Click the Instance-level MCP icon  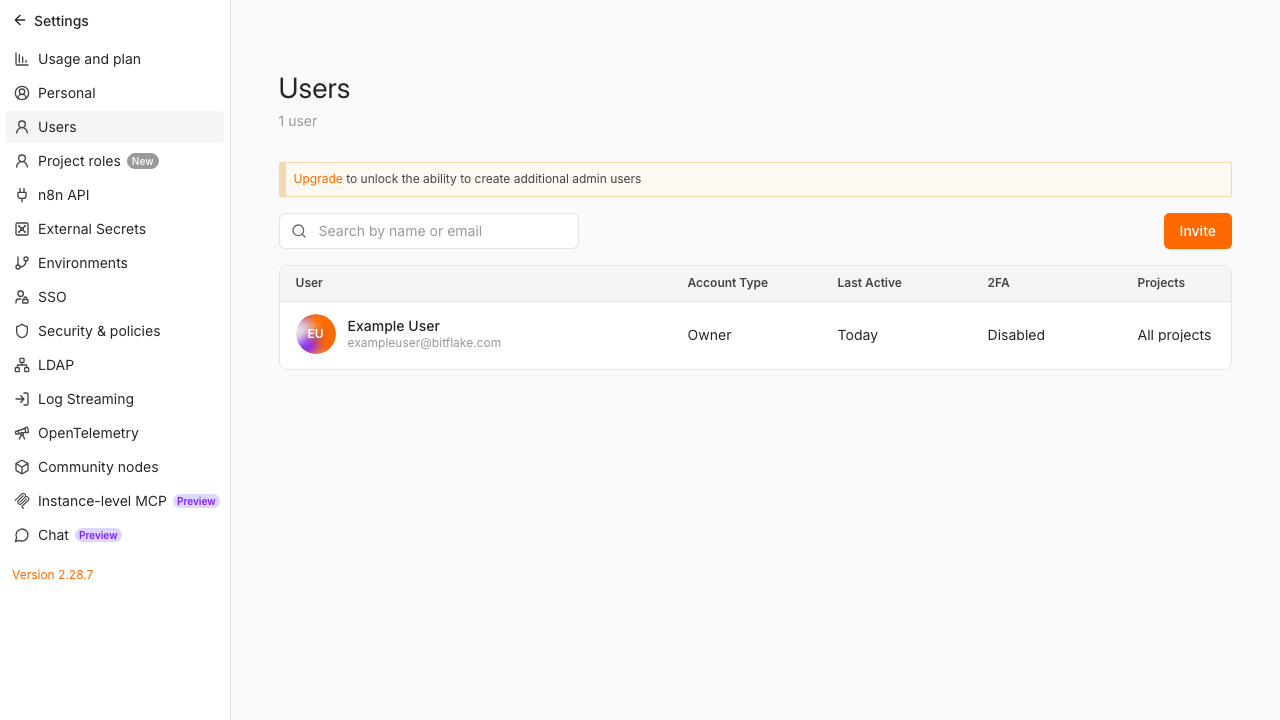(22, 501)
